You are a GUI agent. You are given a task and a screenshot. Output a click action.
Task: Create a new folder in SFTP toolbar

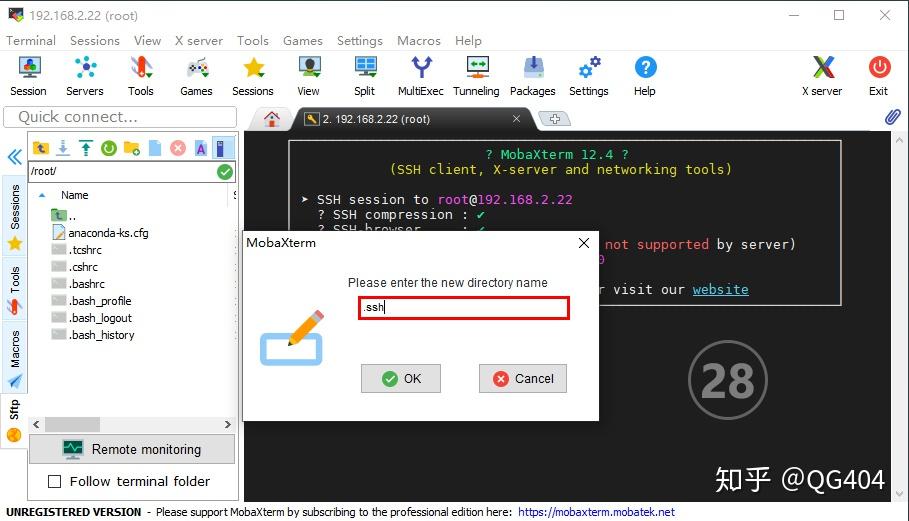[x=132, y=148]
